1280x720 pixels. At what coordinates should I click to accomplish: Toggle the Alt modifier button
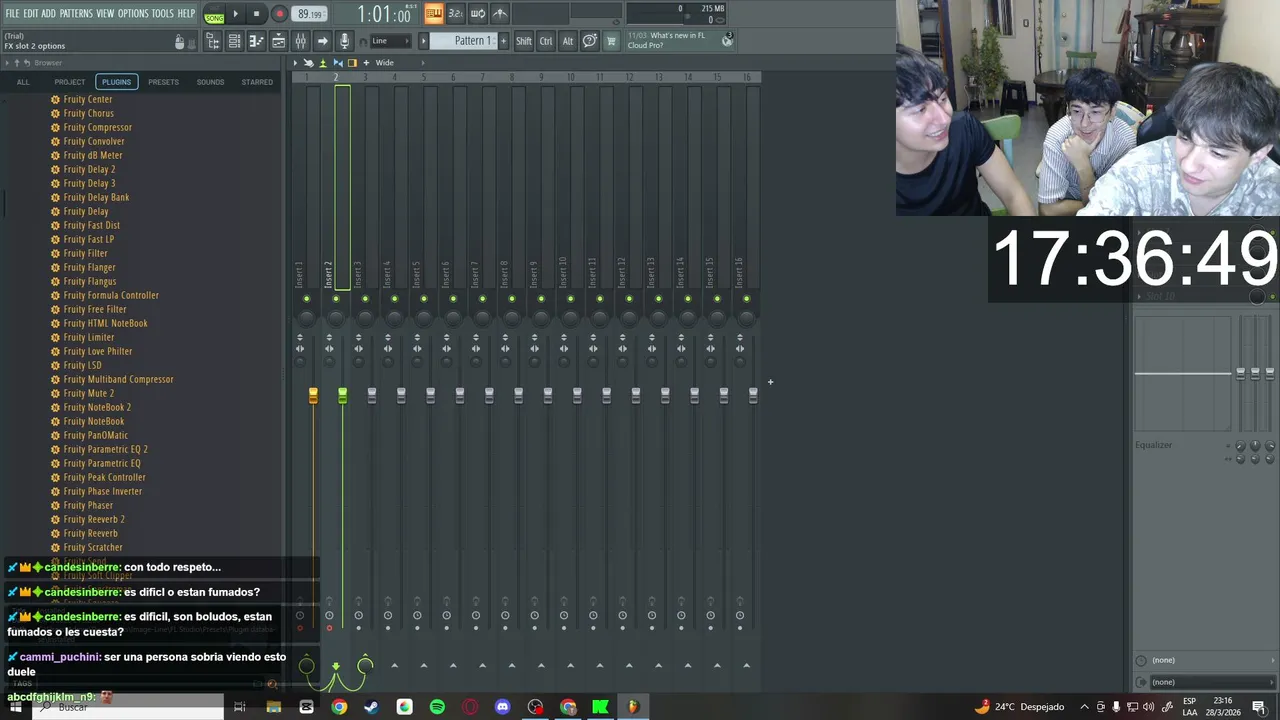[567, 41]
